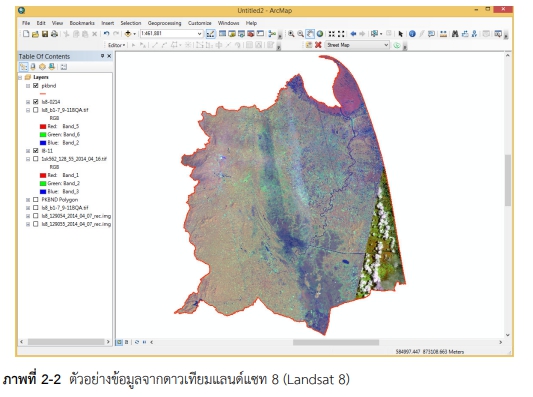533x397 pixels.
Task: Select the Pan hand tool
Action: [310, 34]
